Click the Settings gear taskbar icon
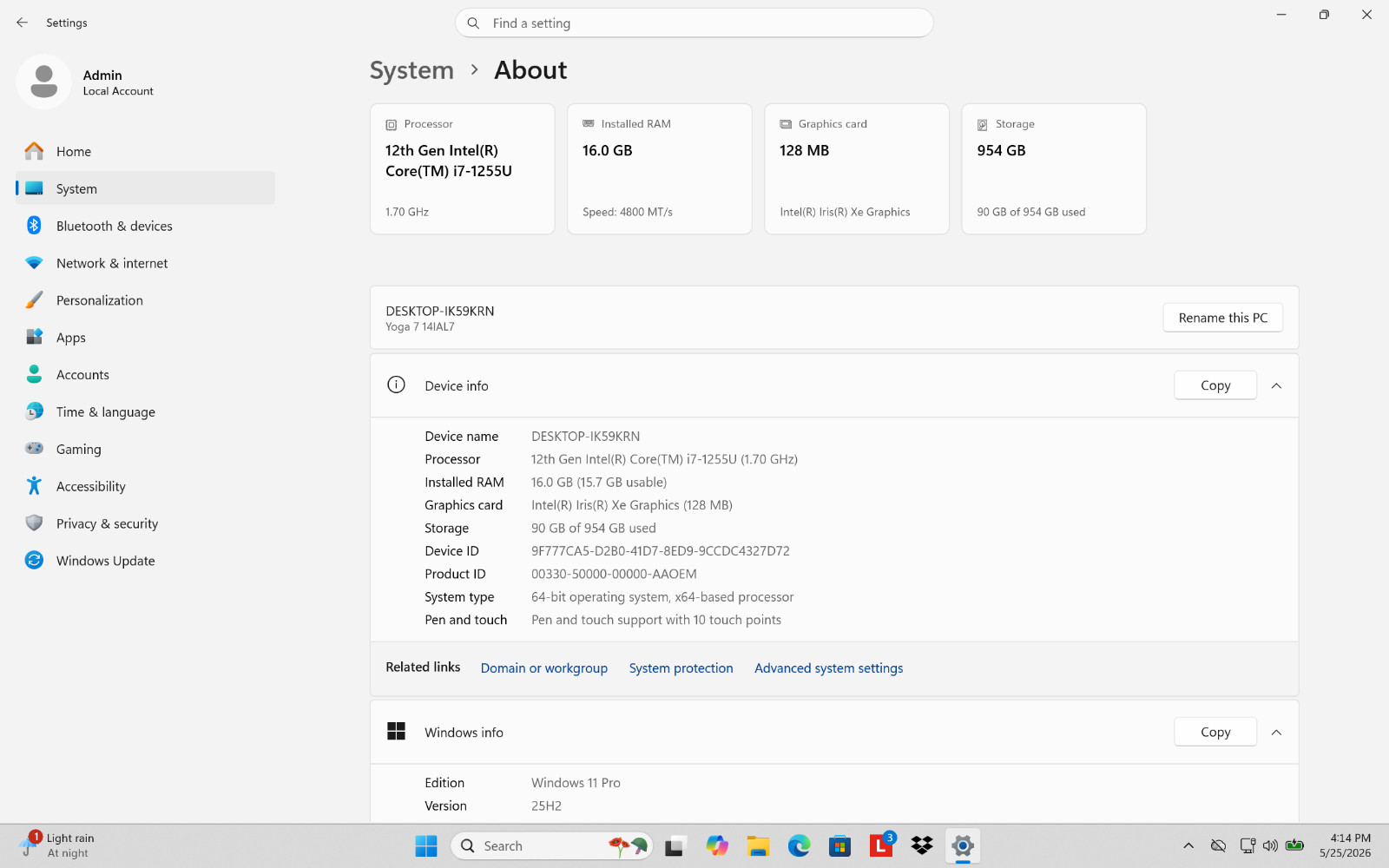The height and width of the screenshot is (868, 1389). tap(963, 845)
